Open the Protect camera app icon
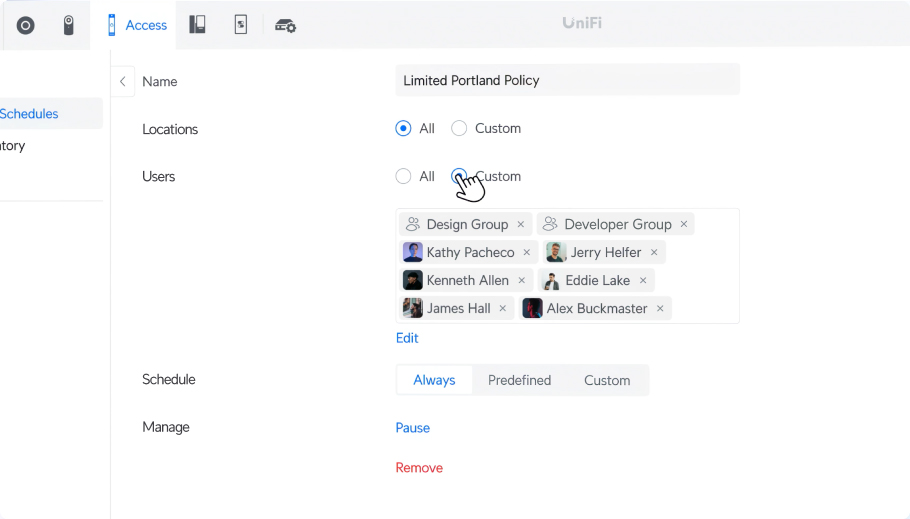This screenshot has width=910, height=519. coord(68,26)
